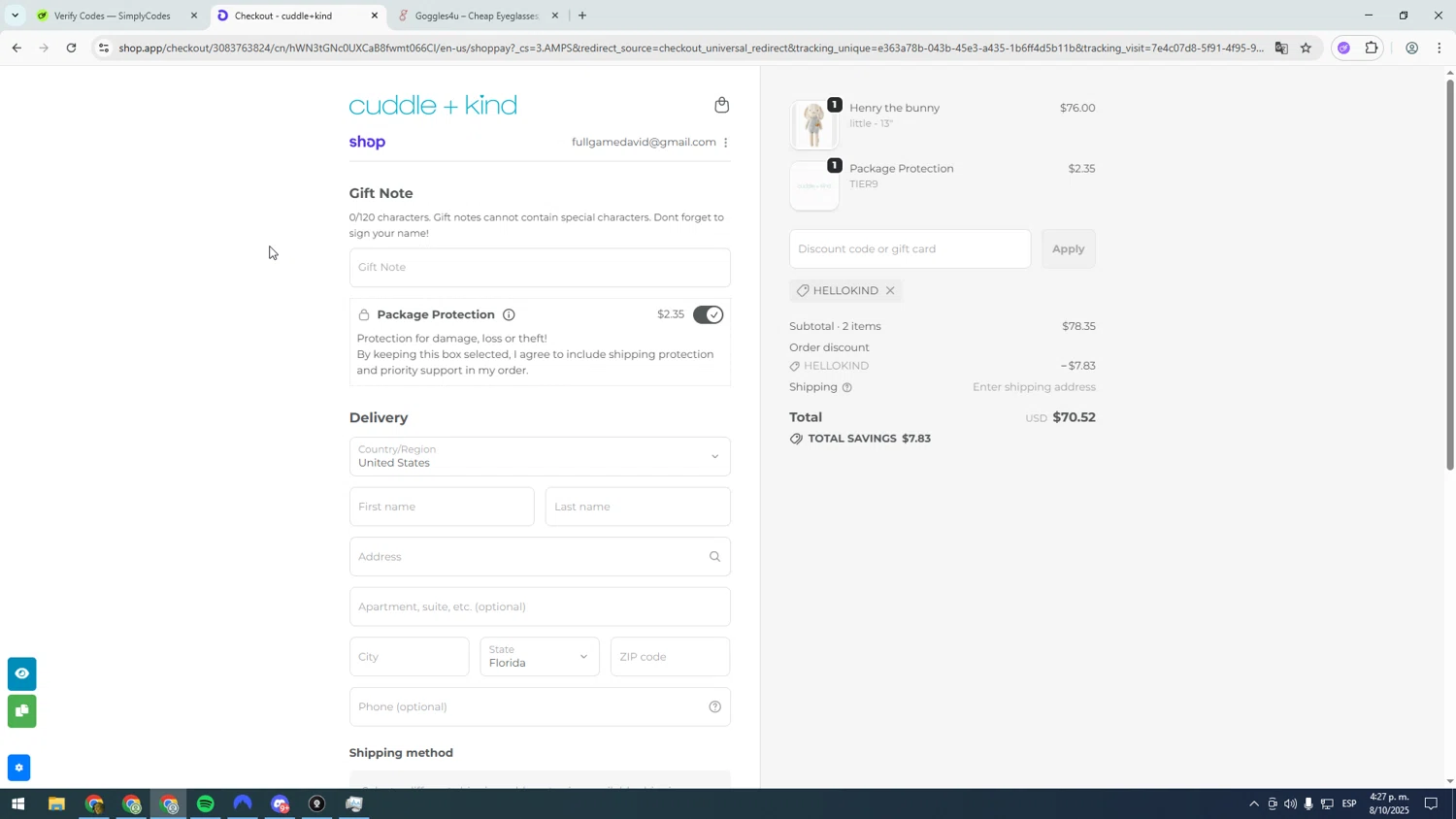The height and width of the screenshot is (819, 1456).
Task: Click the address search magnifier icon
Action: (714, 557)
